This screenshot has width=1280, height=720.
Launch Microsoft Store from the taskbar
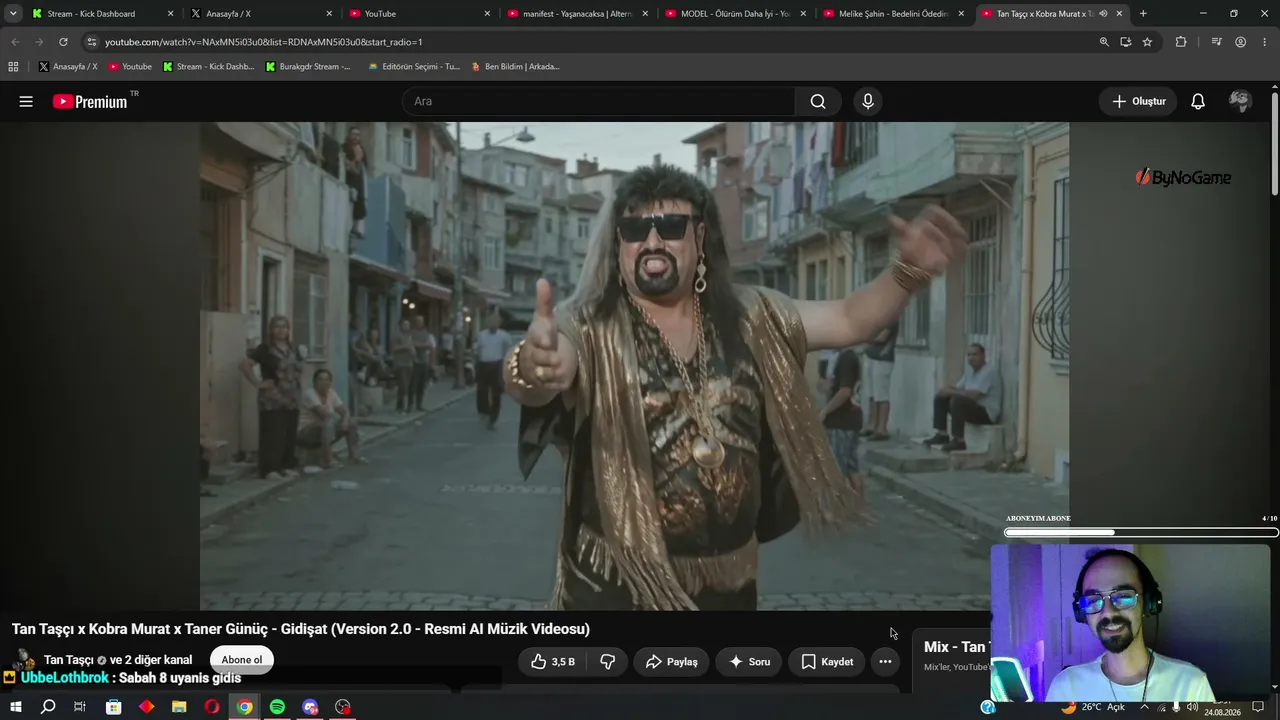coord(114,707)
